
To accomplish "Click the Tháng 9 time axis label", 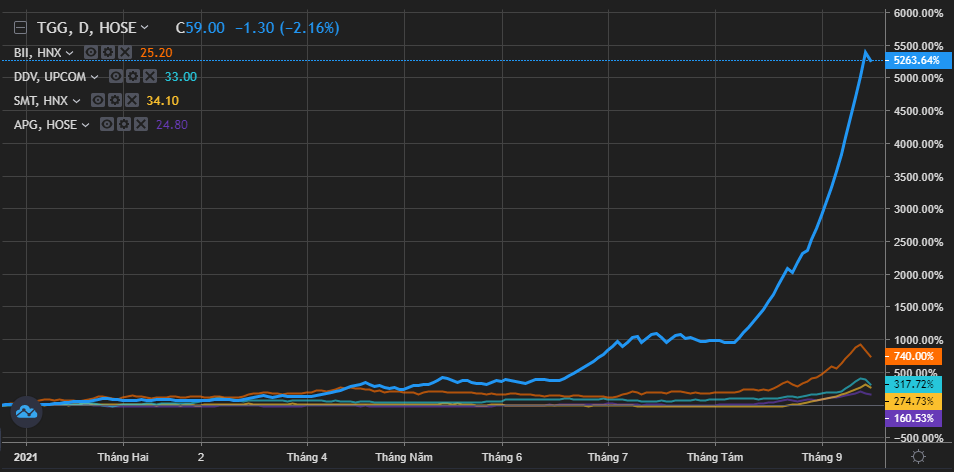I will (823, 457).
